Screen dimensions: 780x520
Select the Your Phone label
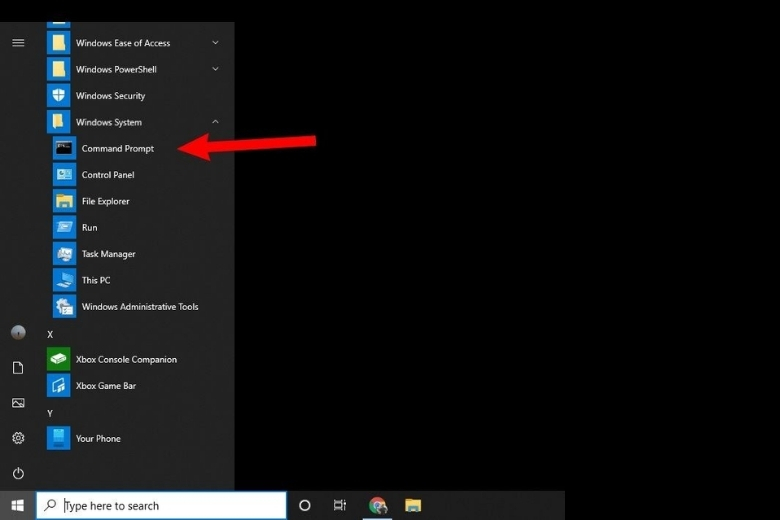(x=98, y=438)
